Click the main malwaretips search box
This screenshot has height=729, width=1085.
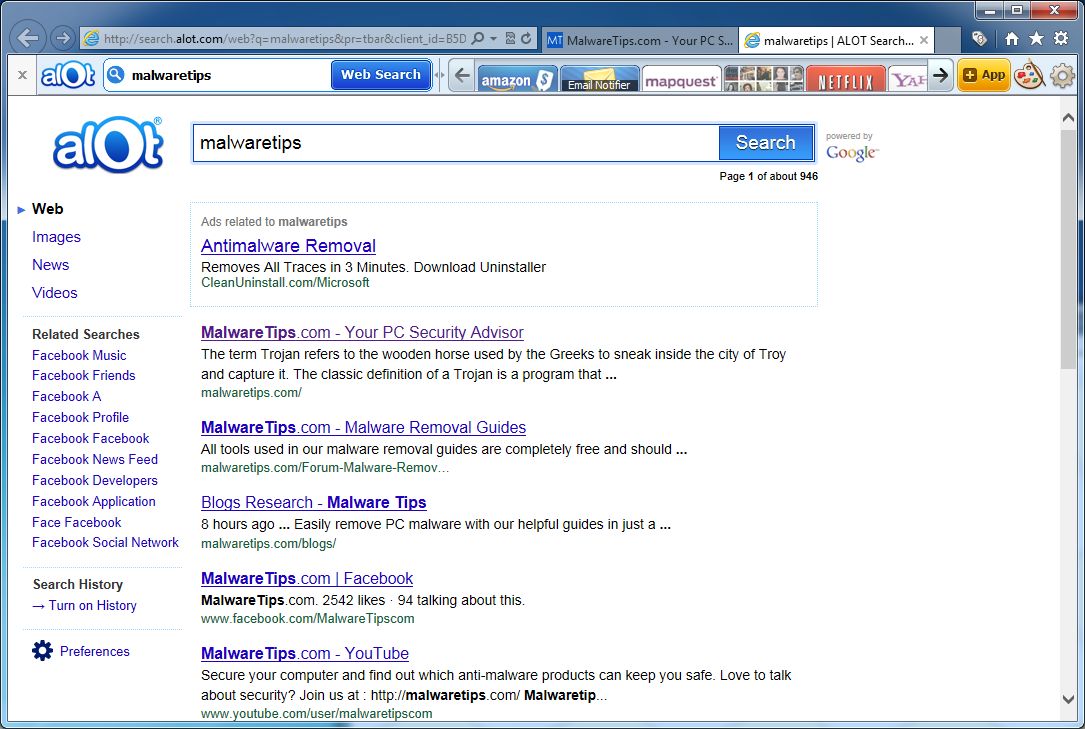tap(455, 143)
